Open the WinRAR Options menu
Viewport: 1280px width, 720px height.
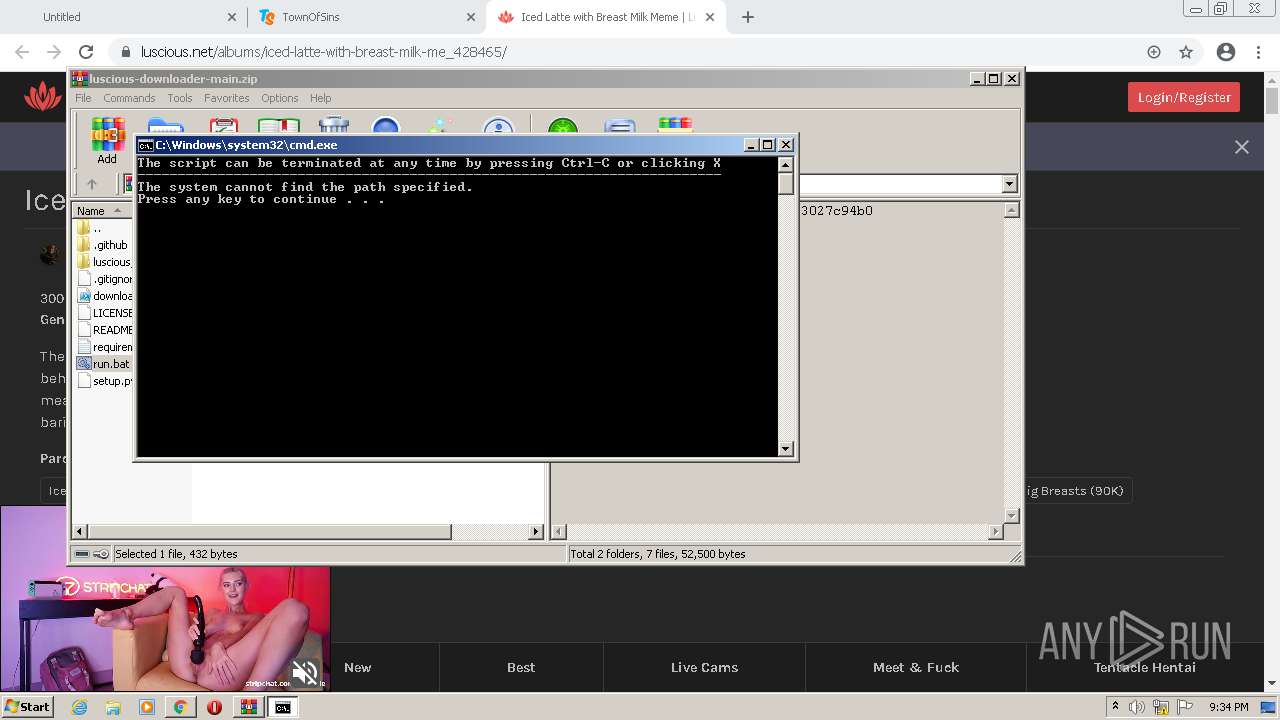coord(280,98)
